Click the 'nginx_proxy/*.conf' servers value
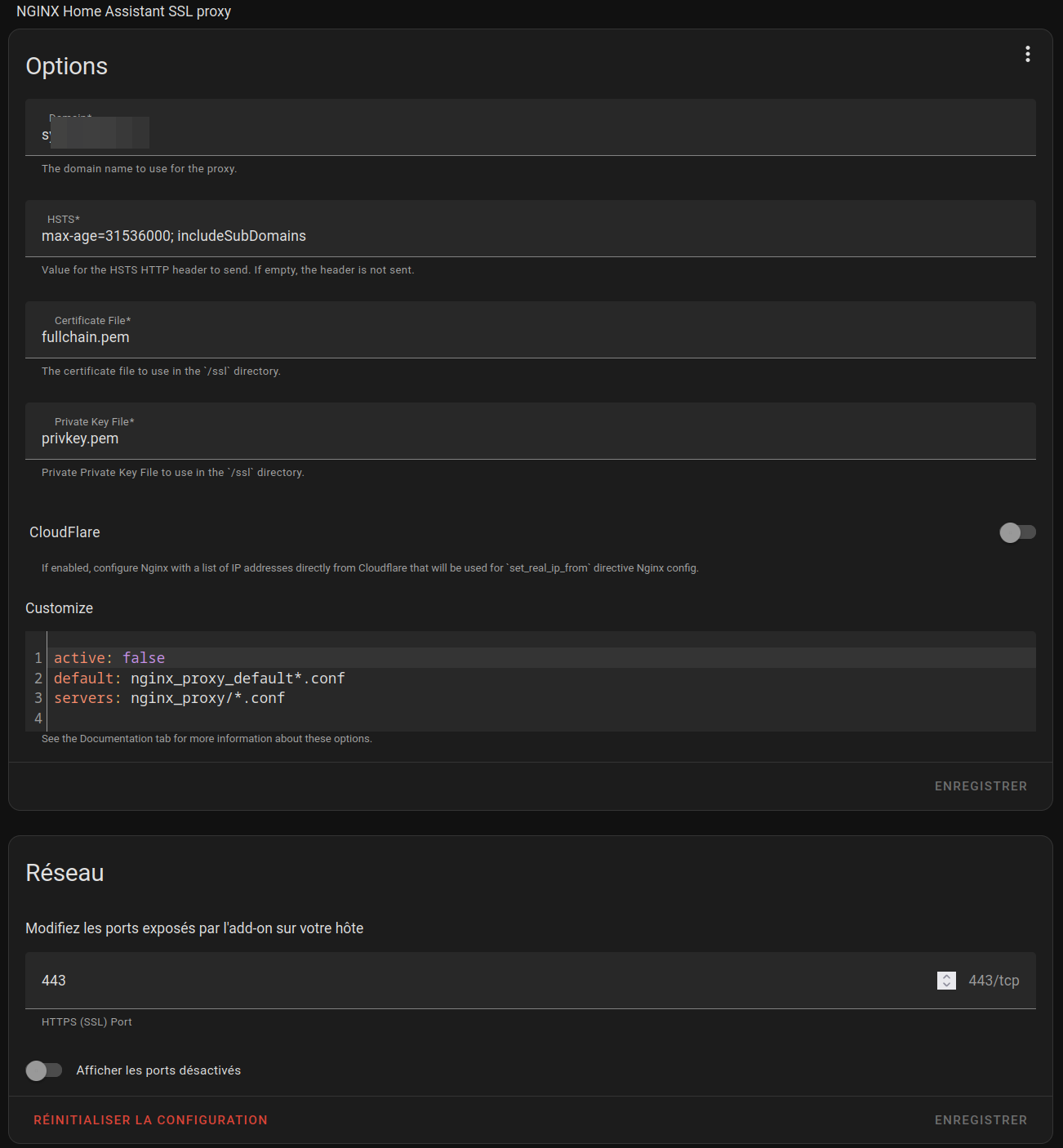Viewport: 1063px width, 1148px height. click(x=207, y=698)
